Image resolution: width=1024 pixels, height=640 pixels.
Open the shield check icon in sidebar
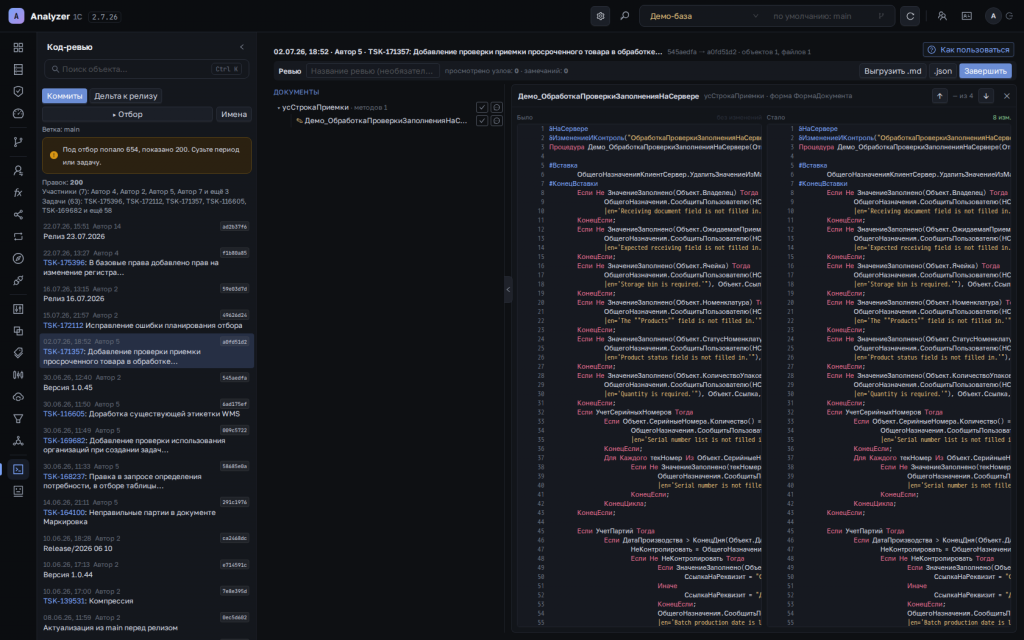point(18,91)
